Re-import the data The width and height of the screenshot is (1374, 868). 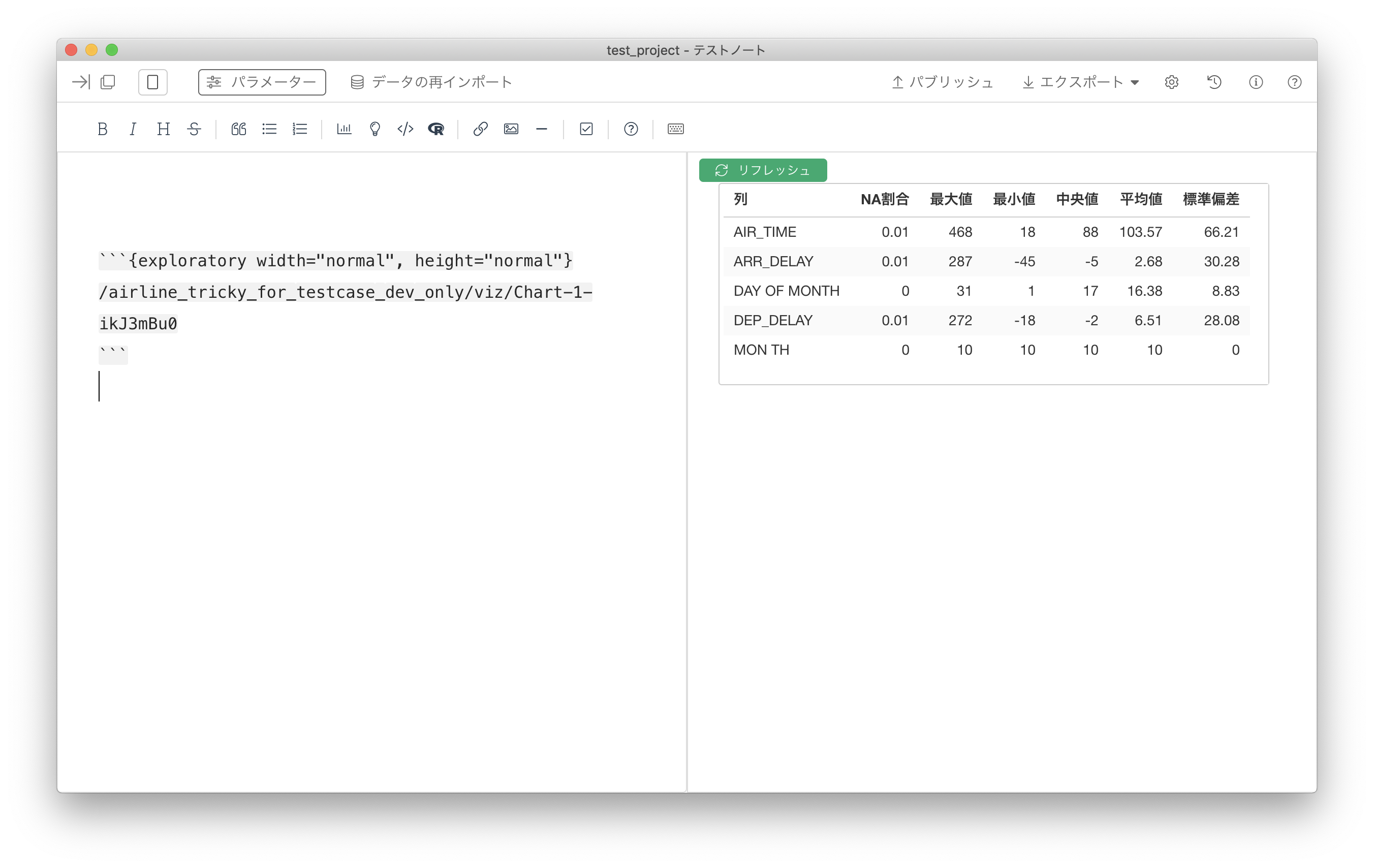click(431, 82)
